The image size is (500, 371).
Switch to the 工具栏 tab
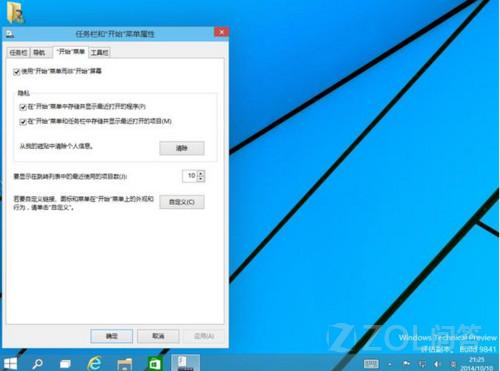(x=100, y=53)
